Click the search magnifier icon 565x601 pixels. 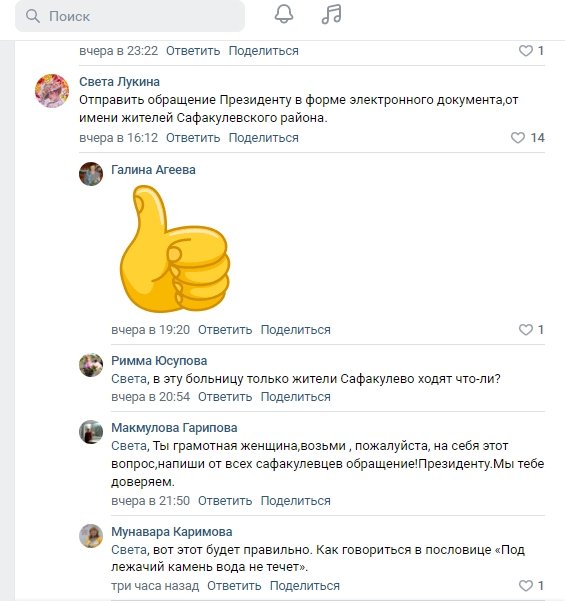(33, 16)
